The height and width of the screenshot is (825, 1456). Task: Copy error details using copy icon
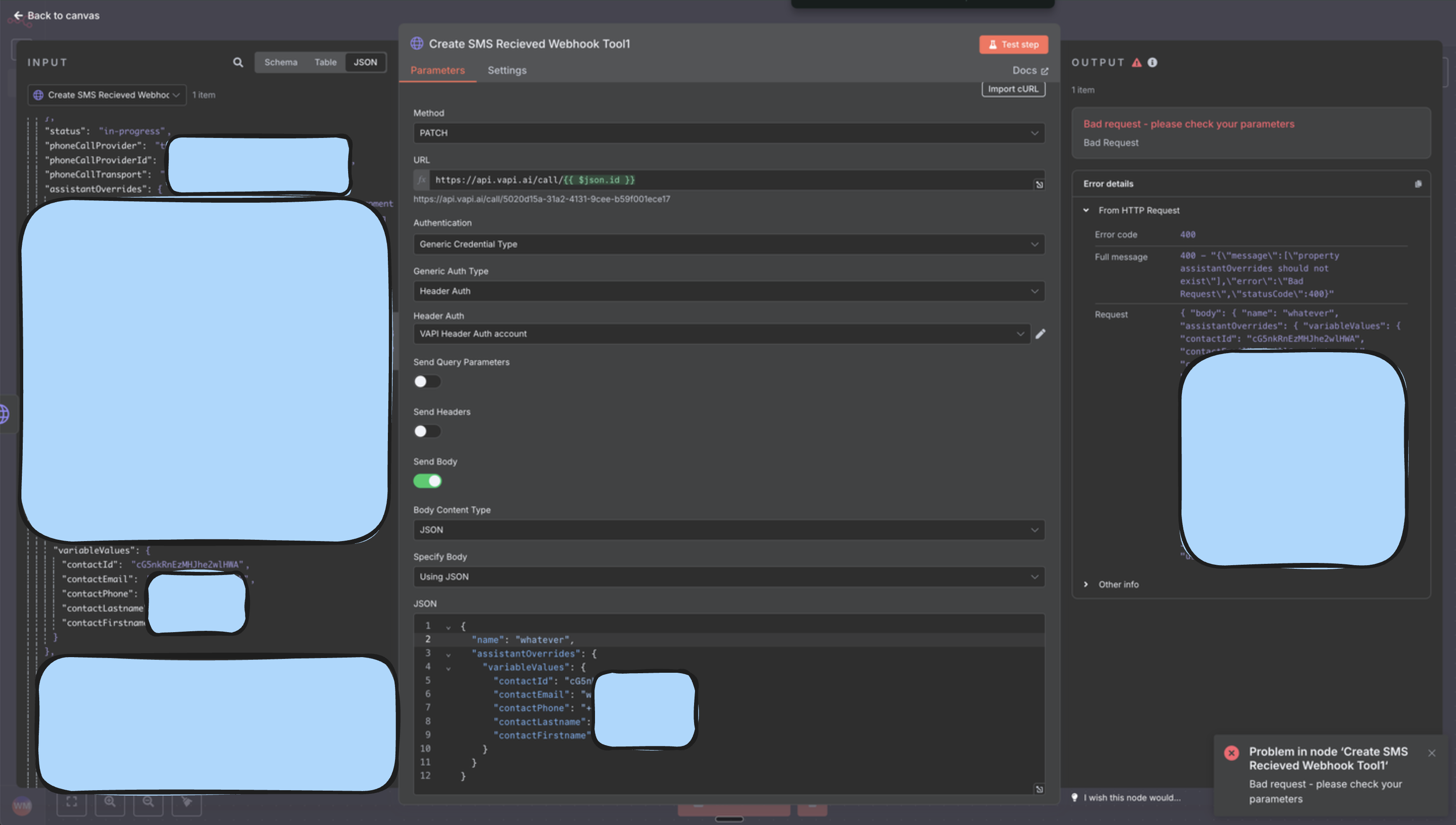click(x=1418, y=183)
